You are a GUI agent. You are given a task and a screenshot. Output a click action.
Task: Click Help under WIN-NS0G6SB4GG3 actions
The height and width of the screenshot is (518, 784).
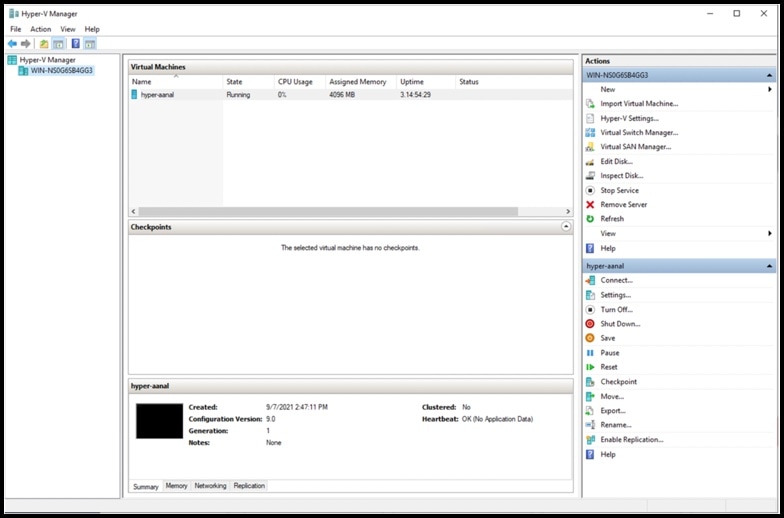click(608, 248)
